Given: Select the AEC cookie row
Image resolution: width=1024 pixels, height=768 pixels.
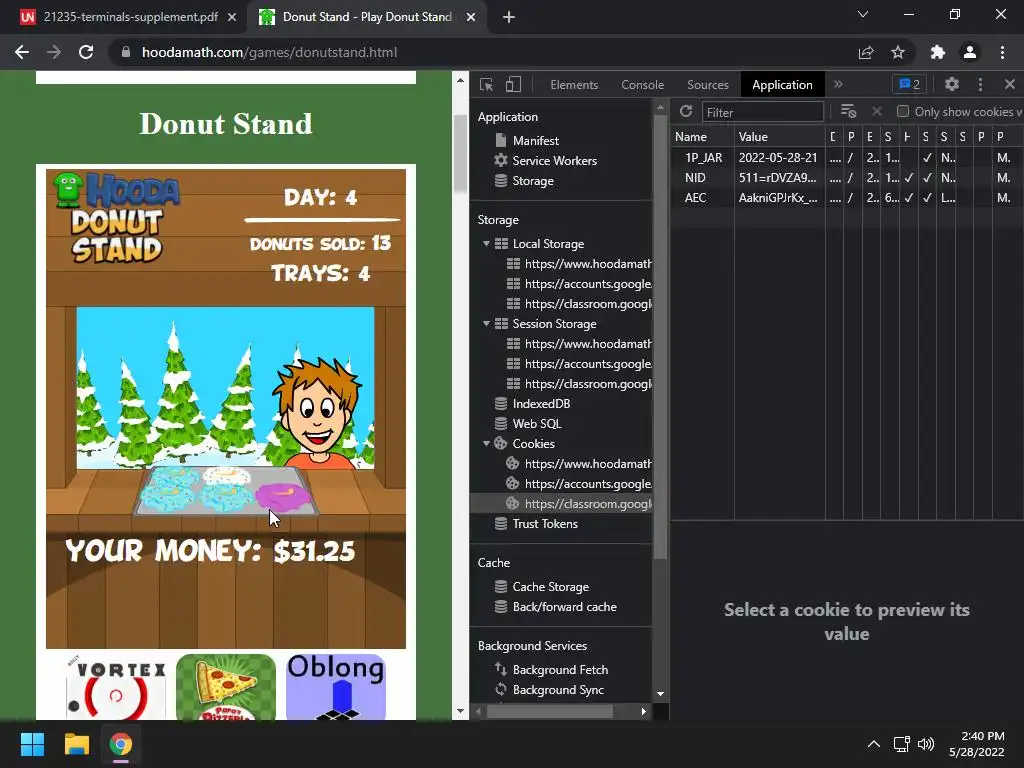Looking at the screenshot, I should point(847,198).
